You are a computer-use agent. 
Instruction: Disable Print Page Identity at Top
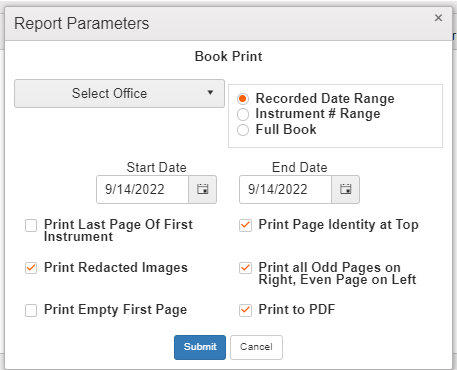point(245,225)
